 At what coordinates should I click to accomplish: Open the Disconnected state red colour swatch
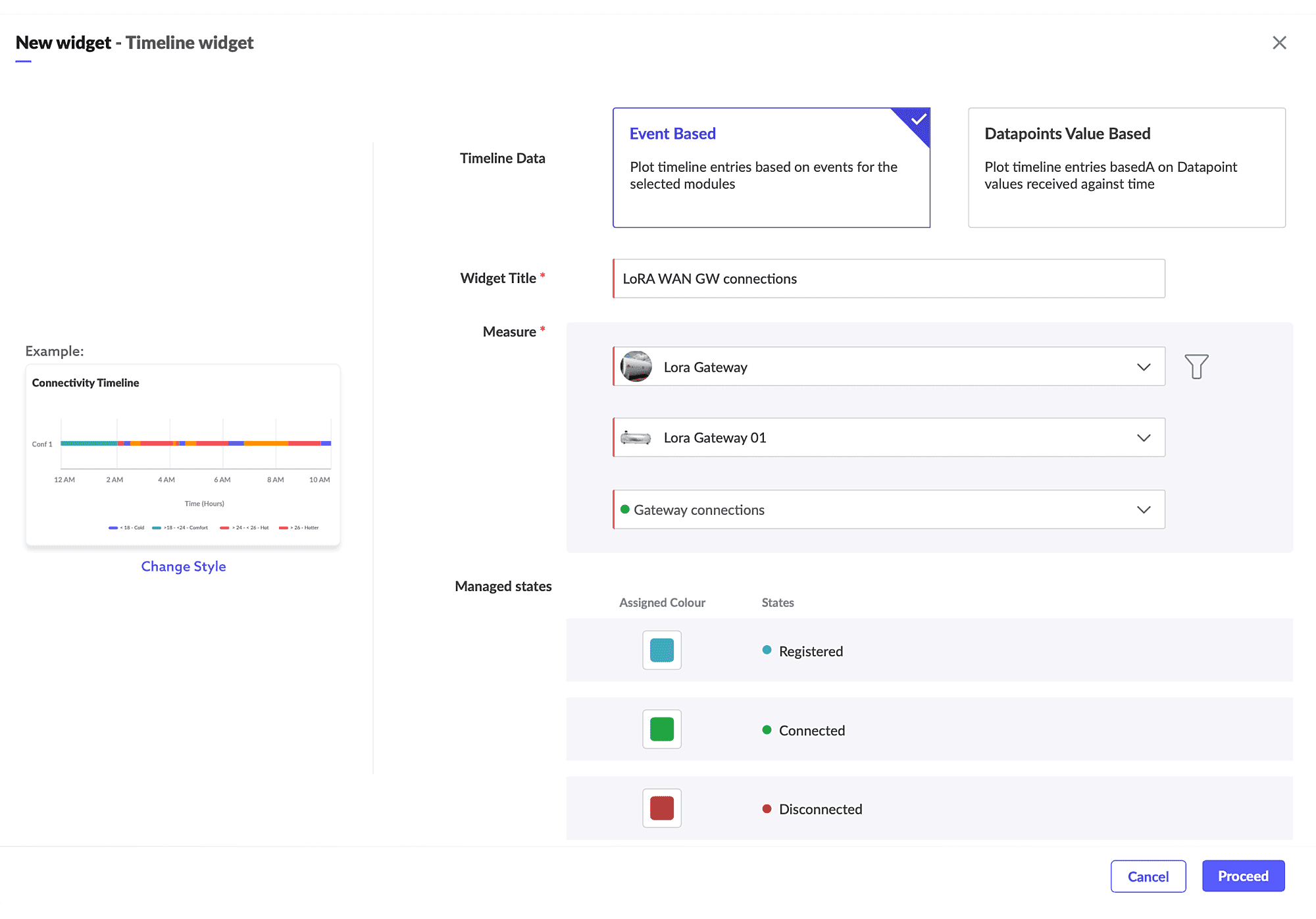click(661, 808)
